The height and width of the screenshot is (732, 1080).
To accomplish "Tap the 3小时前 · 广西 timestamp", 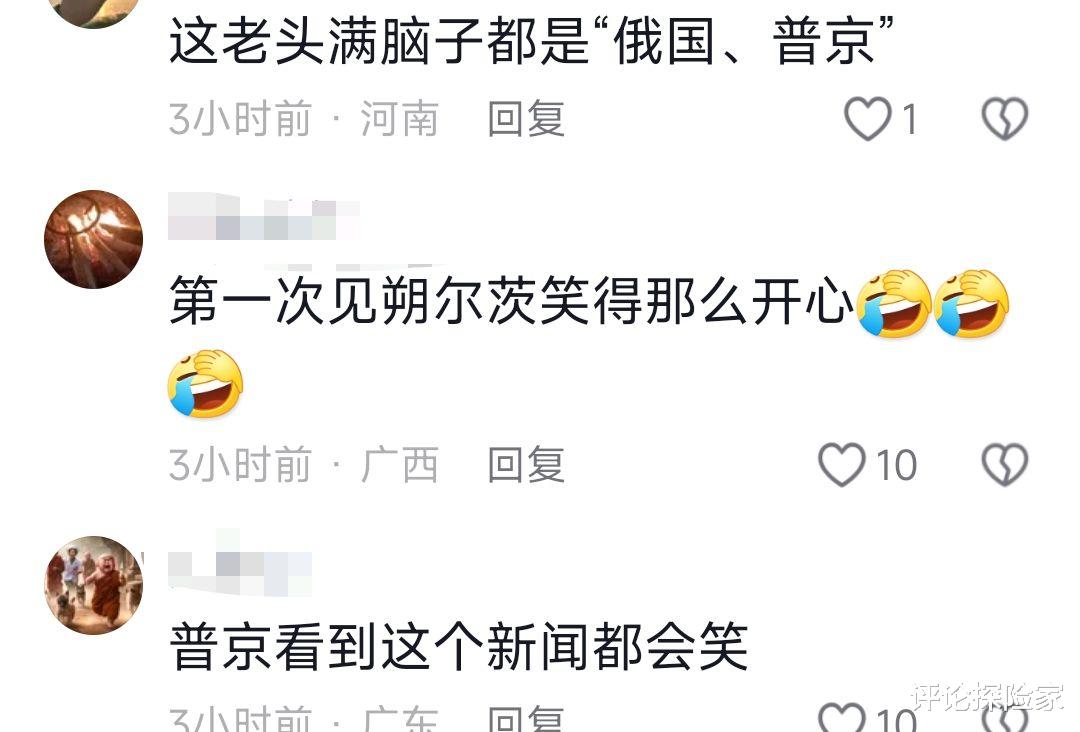I will pos(304,465).
